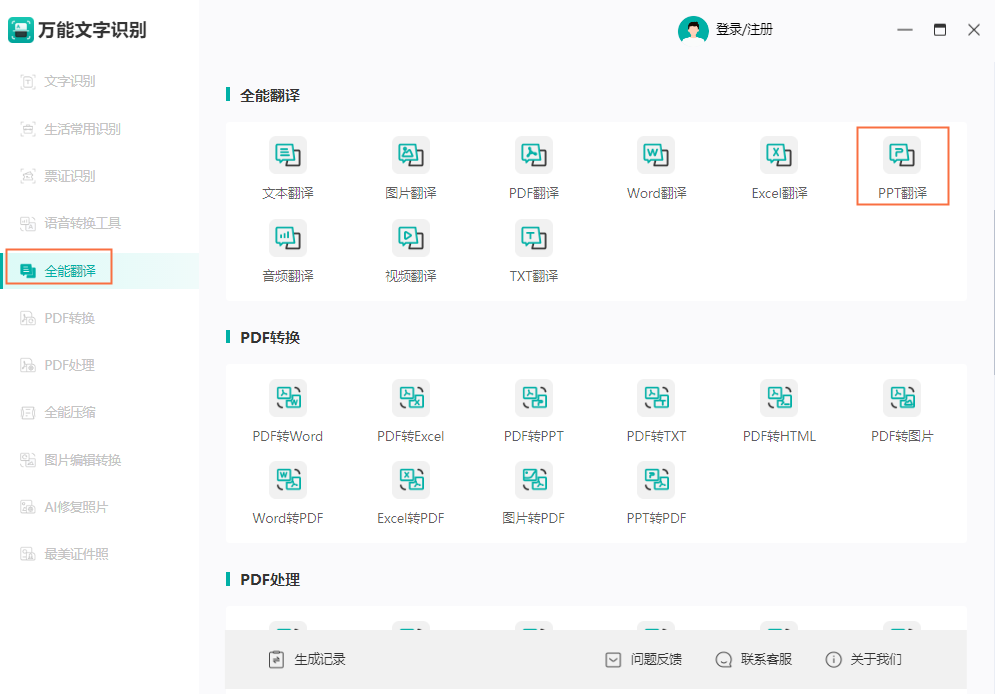Select AI修复照片 in the sidebar
Viewport: 995px width, 694px height.
tap(99, 507)
